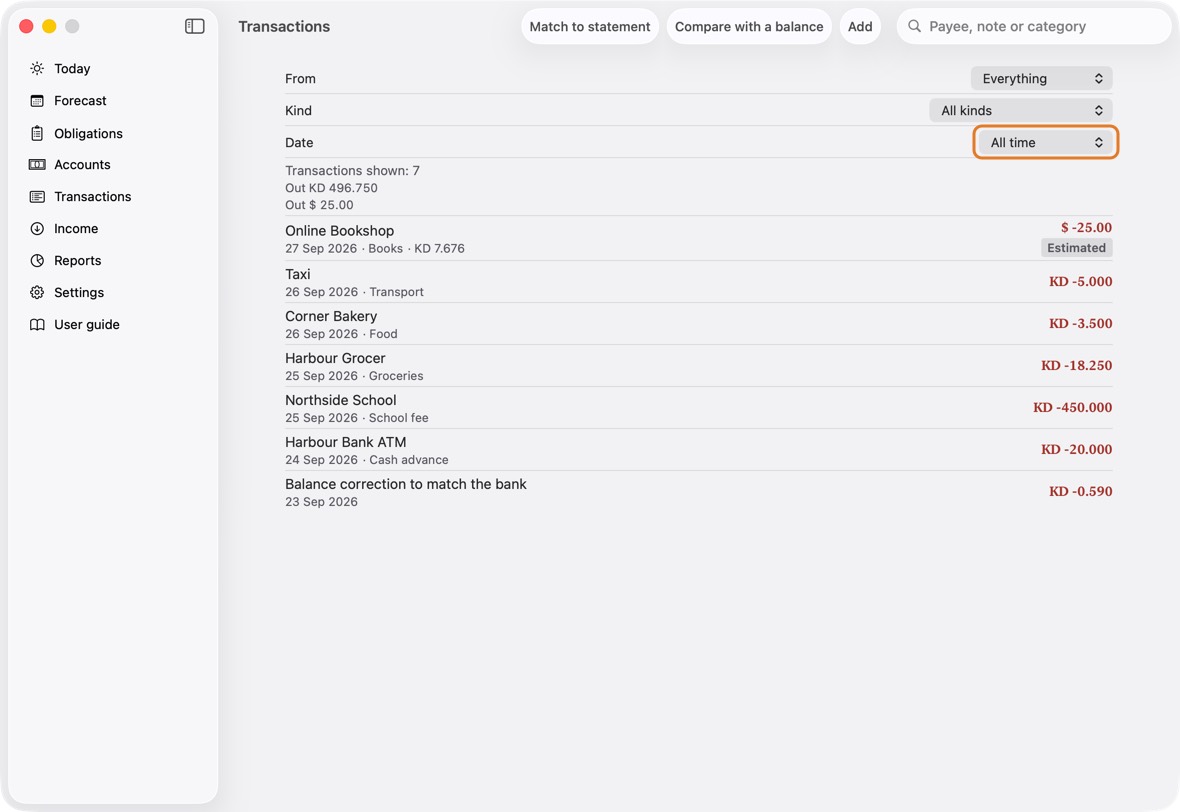
Task: Toggle the sidebar with the panel icon
Action: pos(195,26)
